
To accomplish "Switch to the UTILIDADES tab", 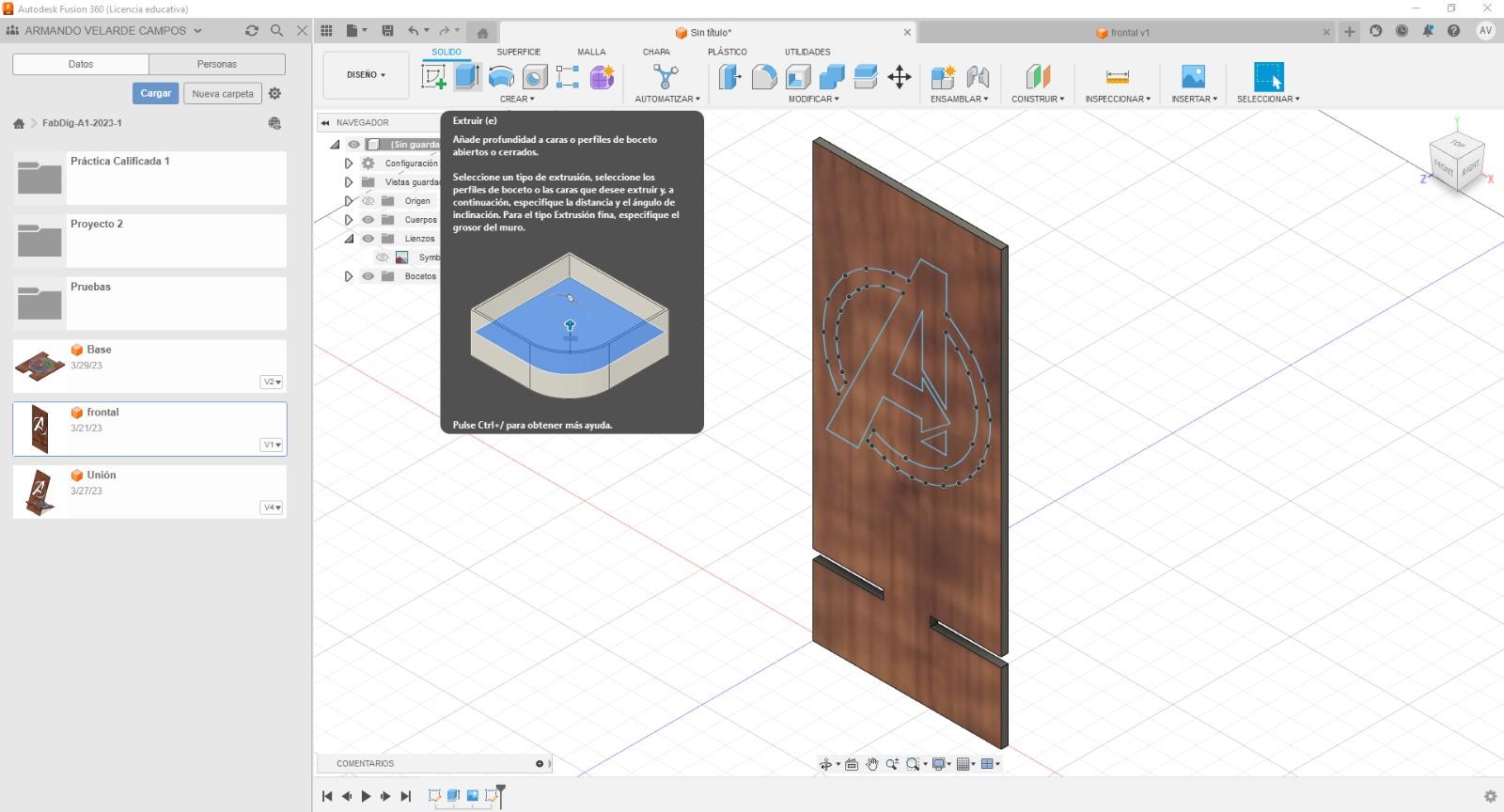I will 807,52.
